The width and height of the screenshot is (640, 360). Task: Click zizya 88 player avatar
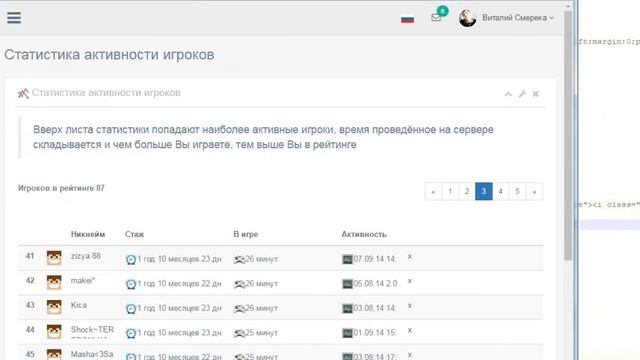point(54,258)
